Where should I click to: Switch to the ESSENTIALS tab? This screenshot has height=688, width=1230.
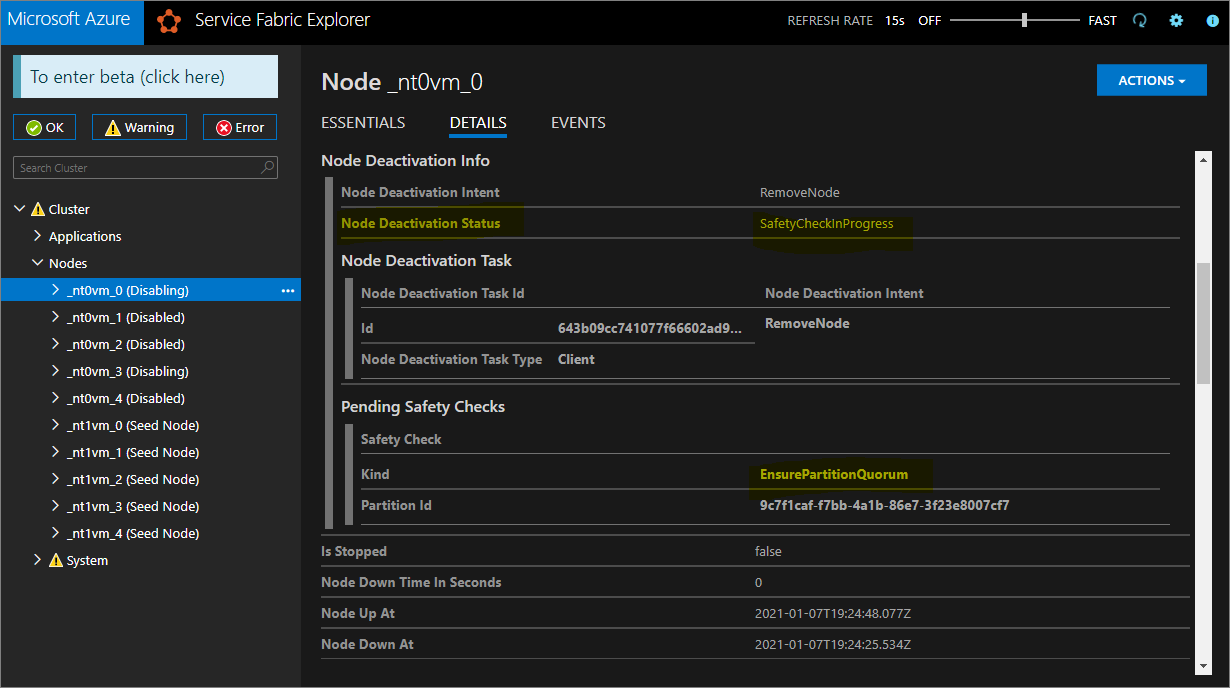(x=363, y=122)
